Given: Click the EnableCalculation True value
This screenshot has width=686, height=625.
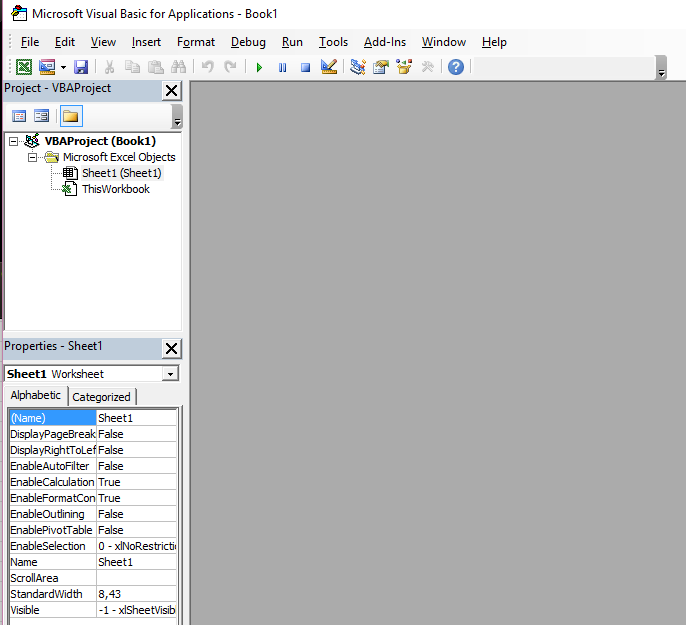Looking at the screenshot, I should pyautogui.click(x=136, y=482).
